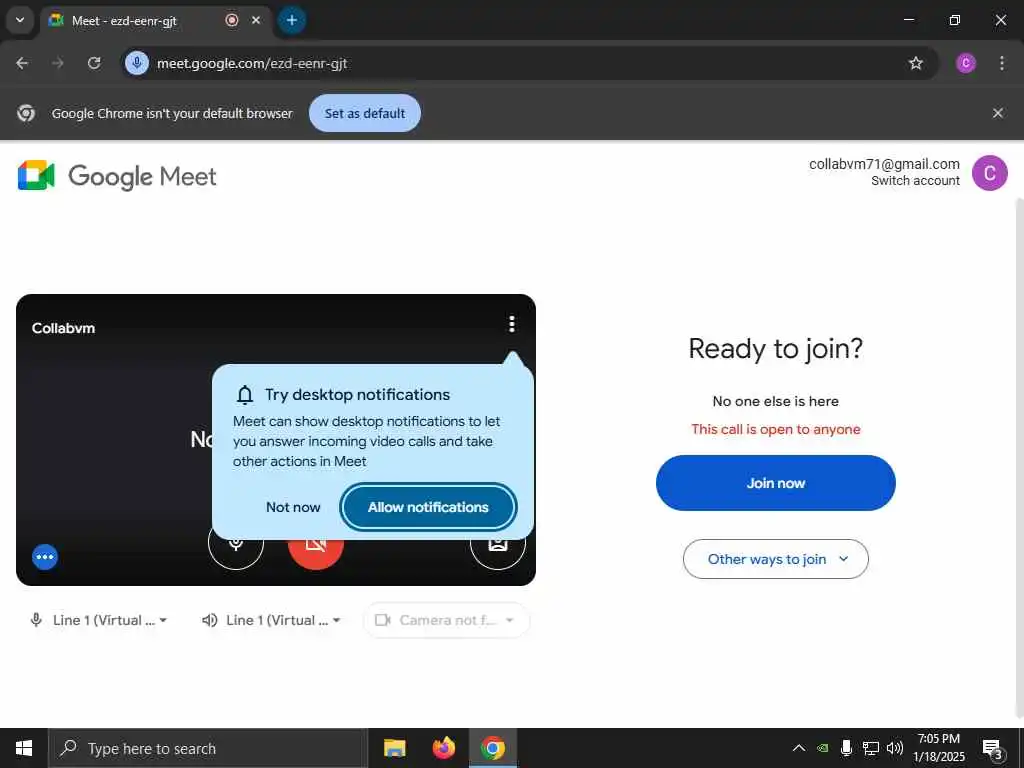The width and height of the screenshot is (1024, 768).
Task: Open network tray icon
Action: (871, 748)
